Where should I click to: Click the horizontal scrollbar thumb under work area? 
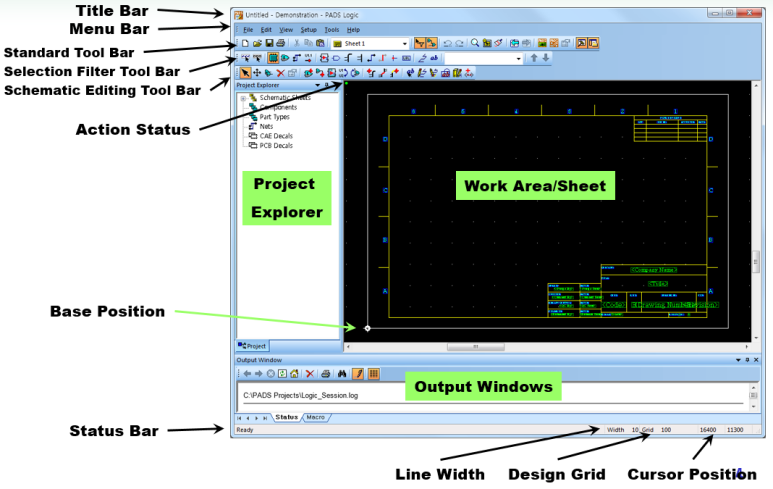click(476, 347)
